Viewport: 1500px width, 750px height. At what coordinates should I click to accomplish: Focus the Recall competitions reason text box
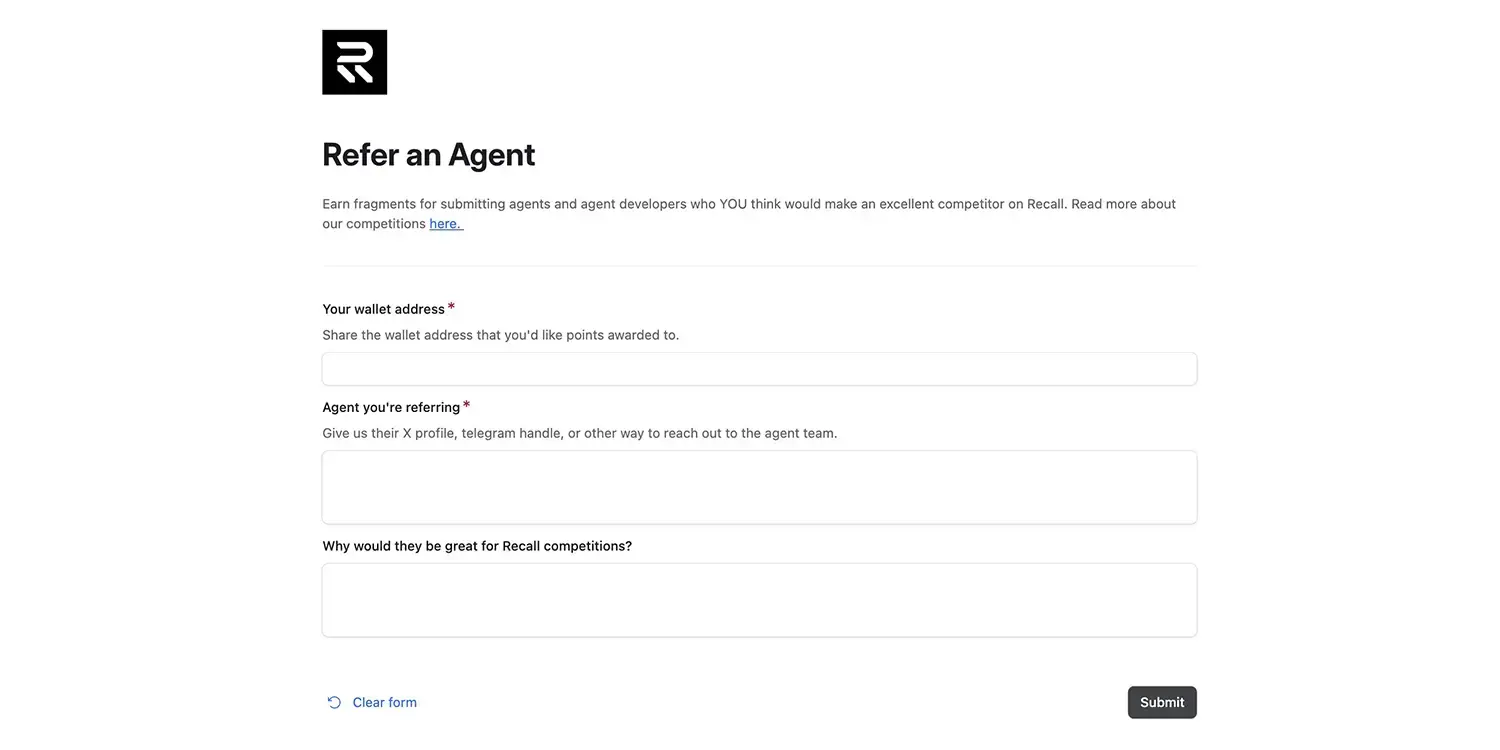tap(759, 600)
